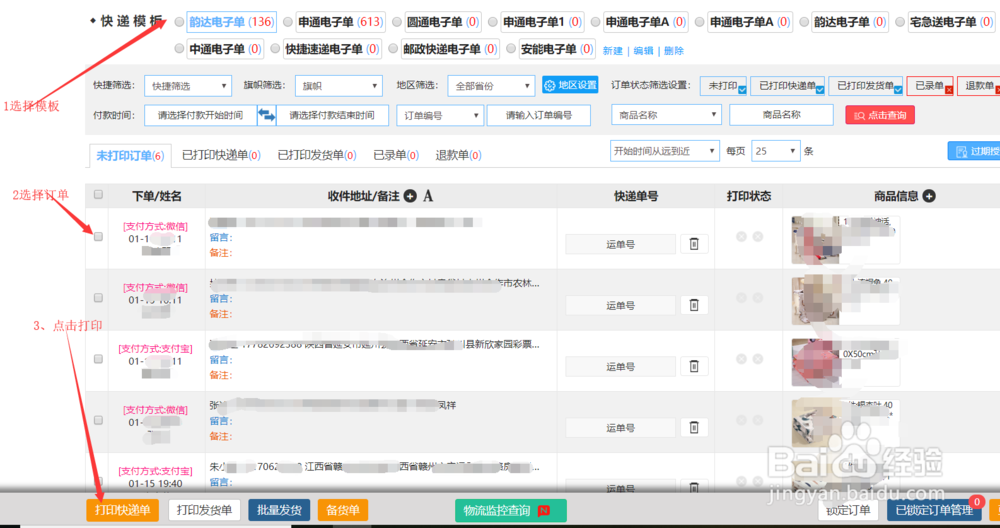Open the 全部省份 region dropdown

491,86
